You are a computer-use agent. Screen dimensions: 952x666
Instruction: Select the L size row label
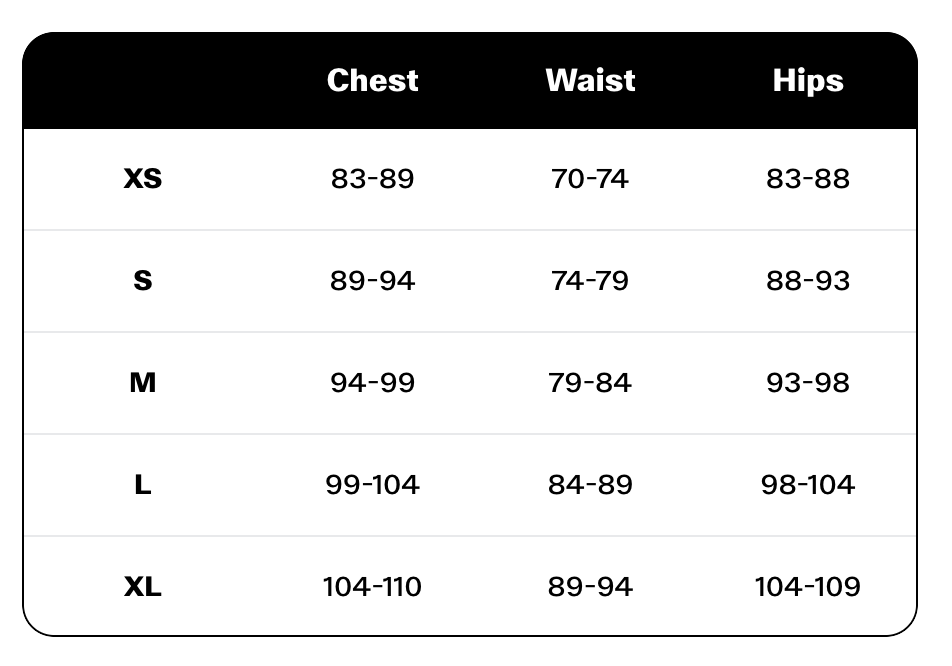click(x=143, y=485)
